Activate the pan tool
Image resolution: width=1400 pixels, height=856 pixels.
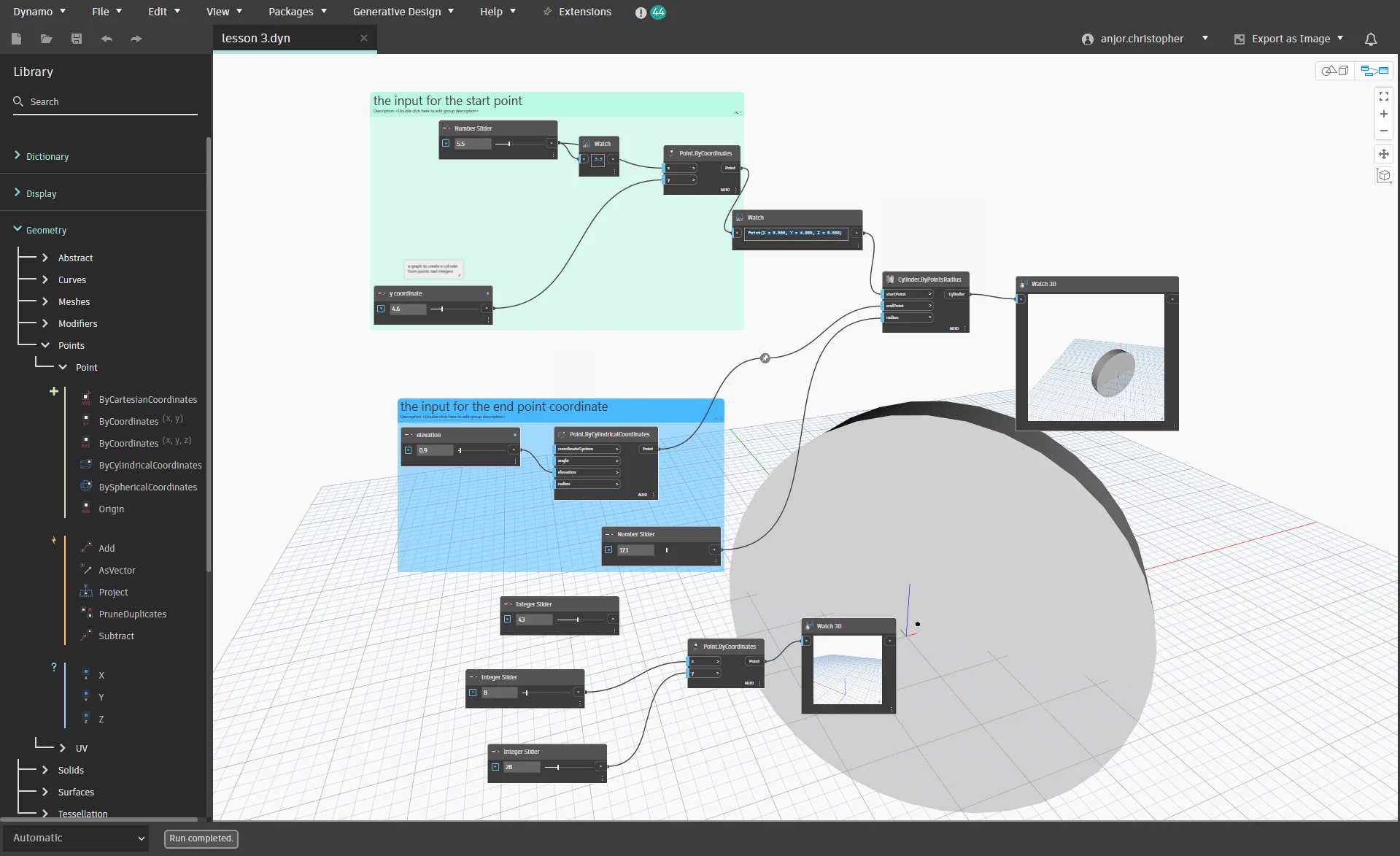click(x=1383, y=154)
